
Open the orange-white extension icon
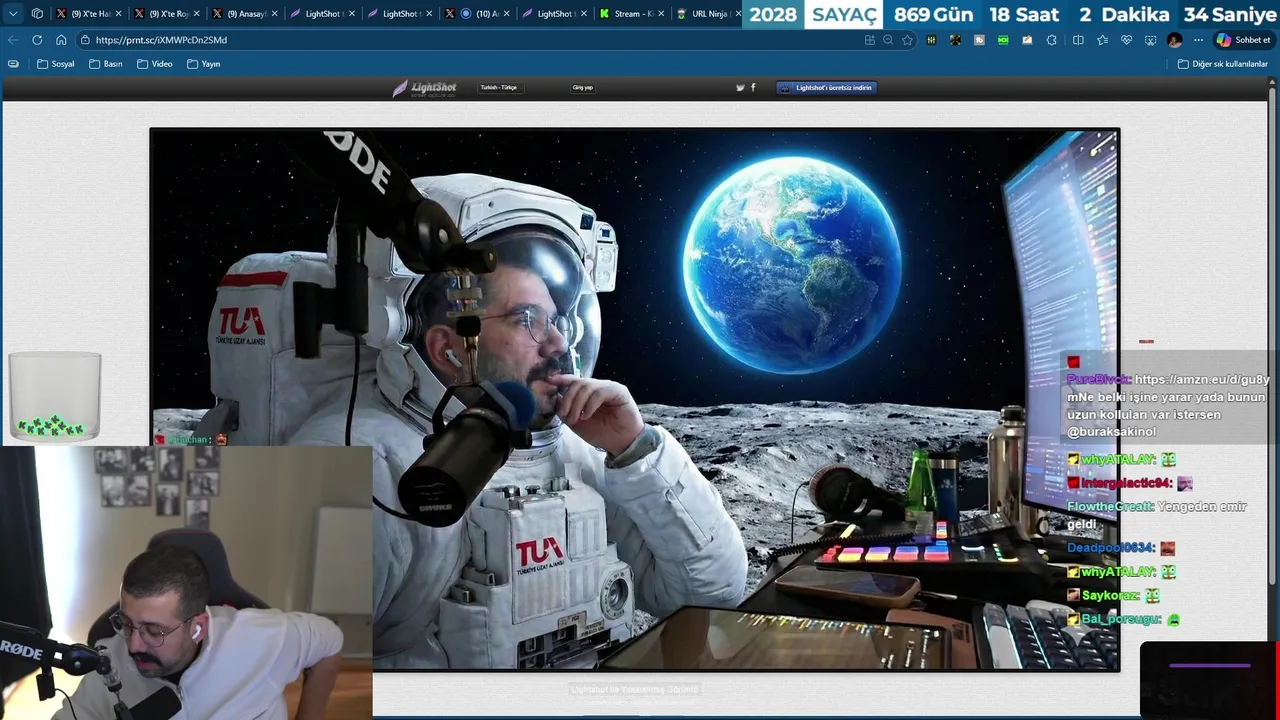(x=1027, y=40)
